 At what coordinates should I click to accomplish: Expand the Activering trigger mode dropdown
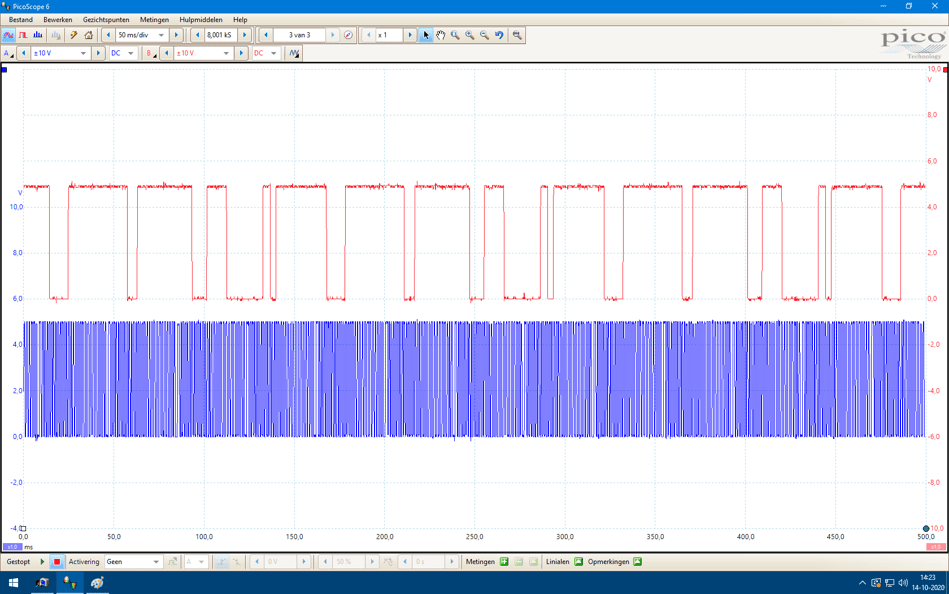click(x=156, y=562)
